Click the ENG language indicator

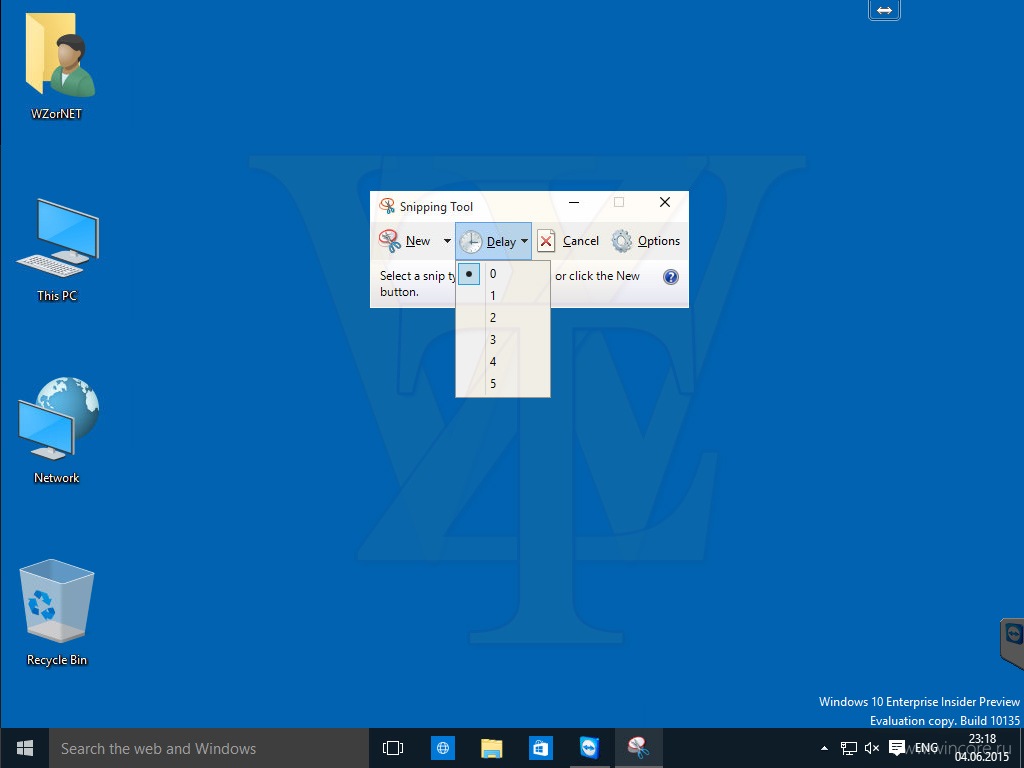pyautogui.click(x=926, y=748)
